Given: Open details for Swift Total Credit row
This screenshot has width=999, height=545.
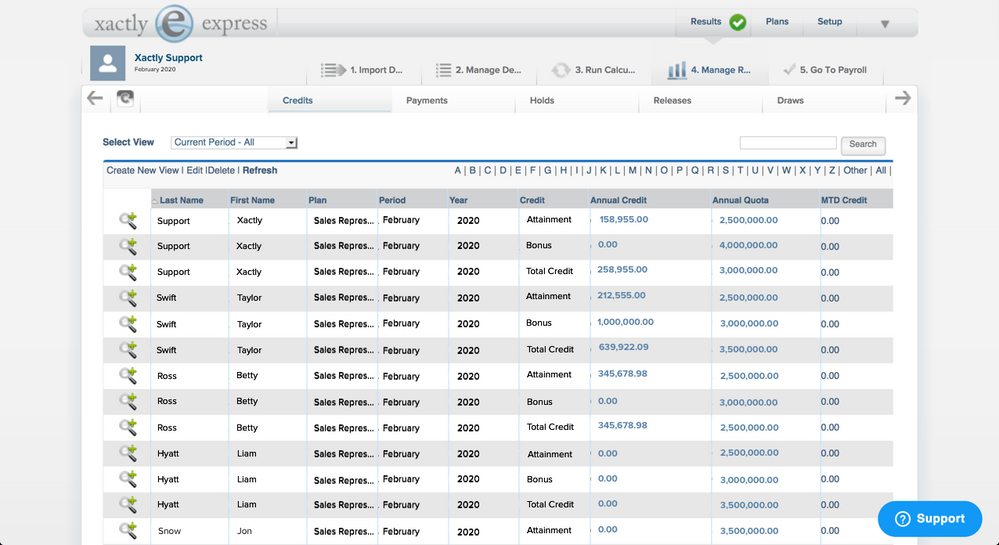Looking at the screenshot, I should point(128,349).
